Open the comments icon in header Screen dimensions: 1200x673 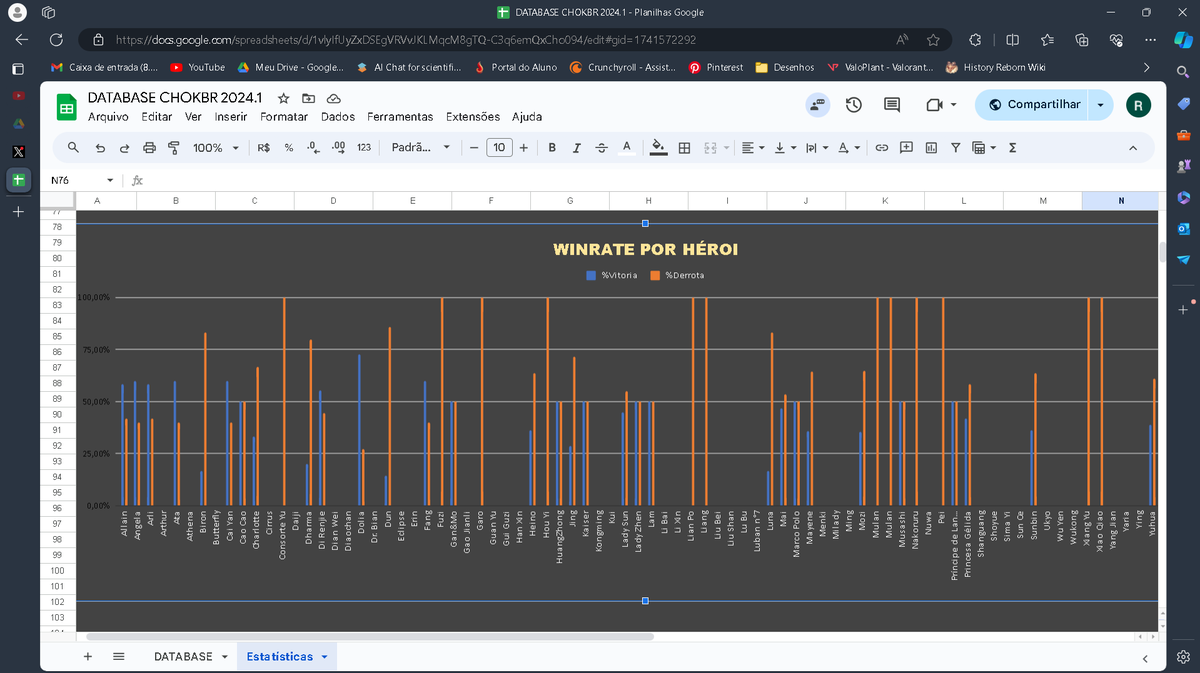pos(891,104)
